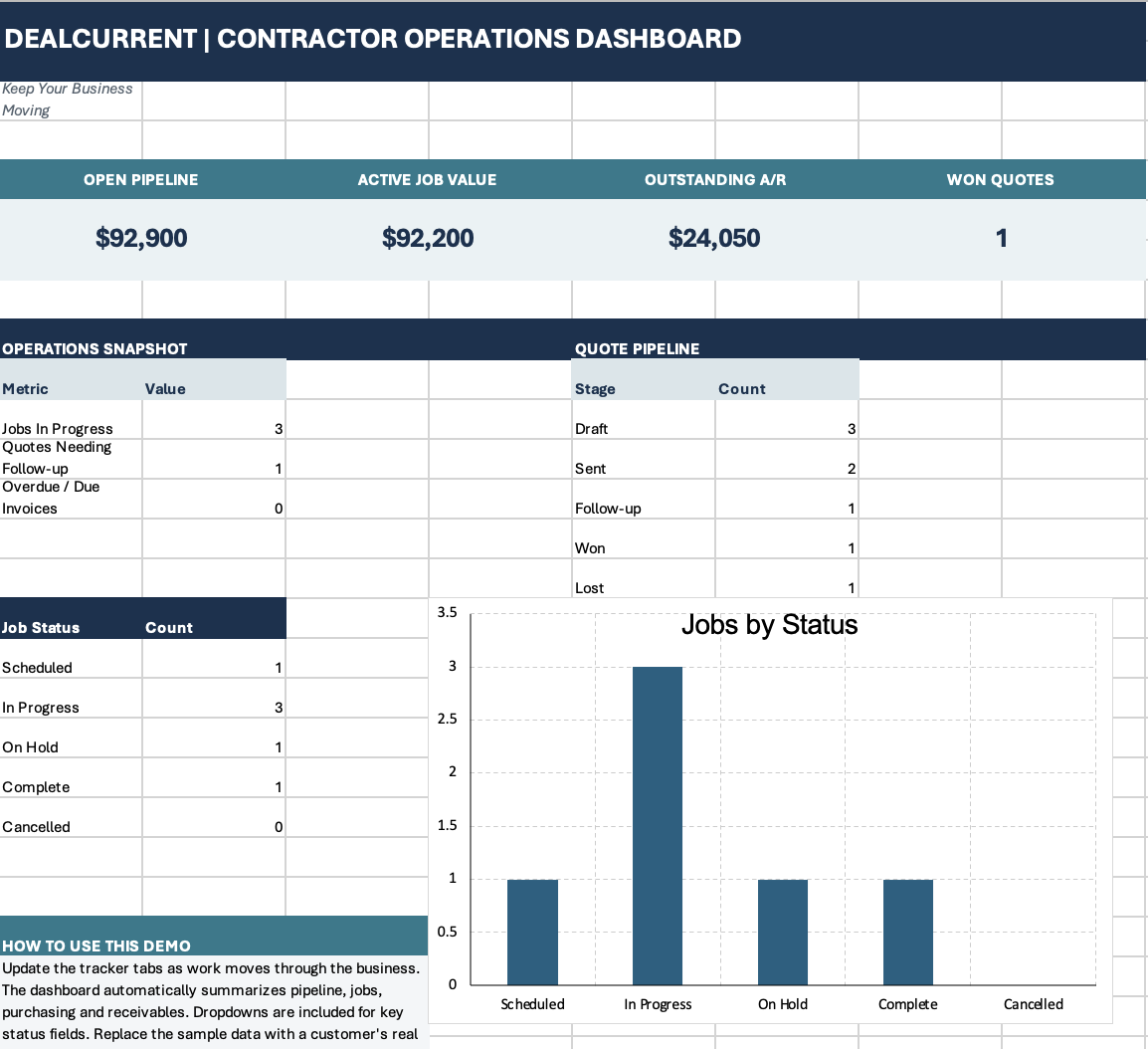Select the Follow-up stage cell
The image size is (1148, 1049).
pos(643,499)
